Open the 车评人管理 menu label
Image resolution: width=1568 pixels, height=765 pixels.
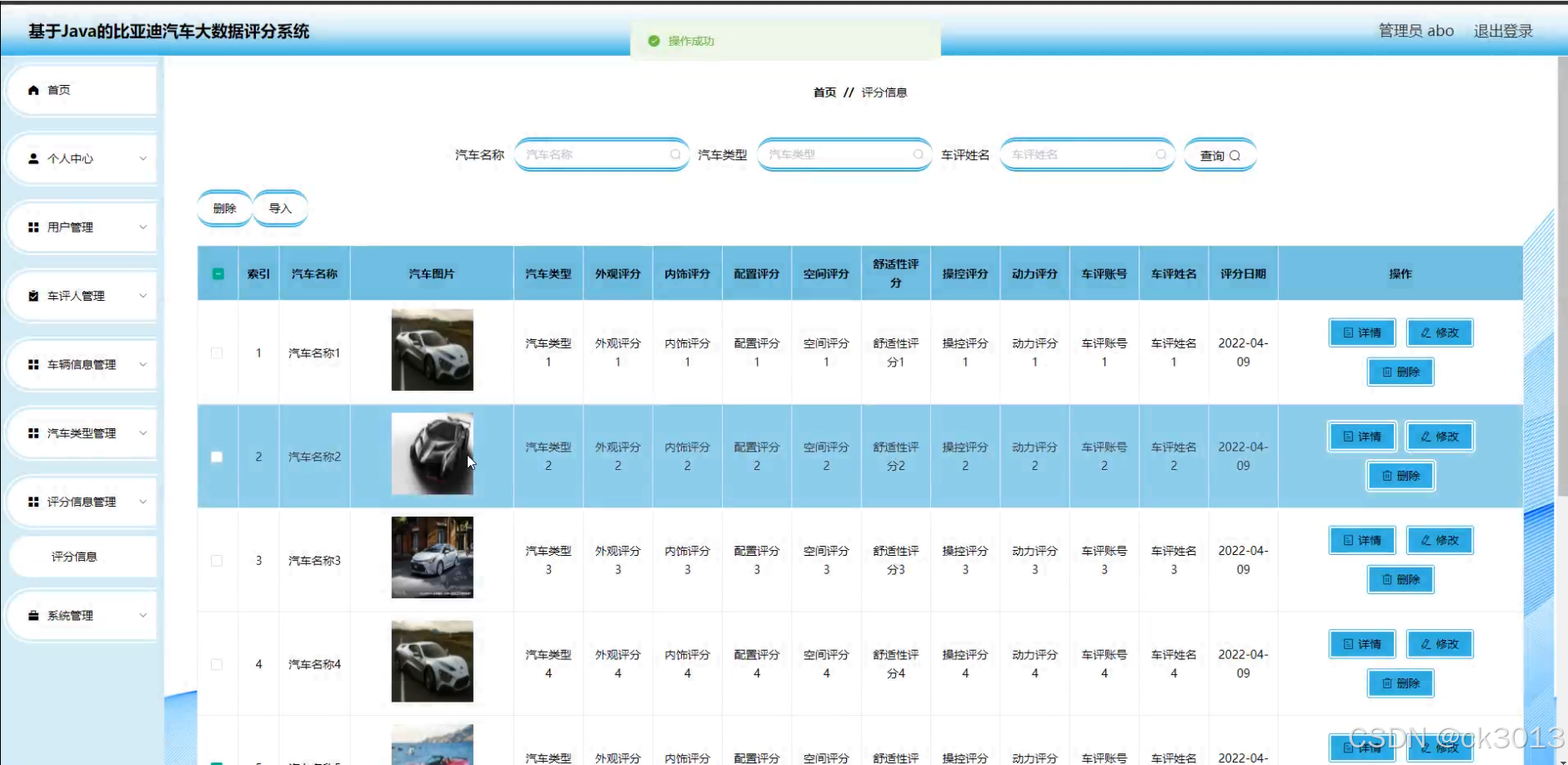(x=76, y=296)
